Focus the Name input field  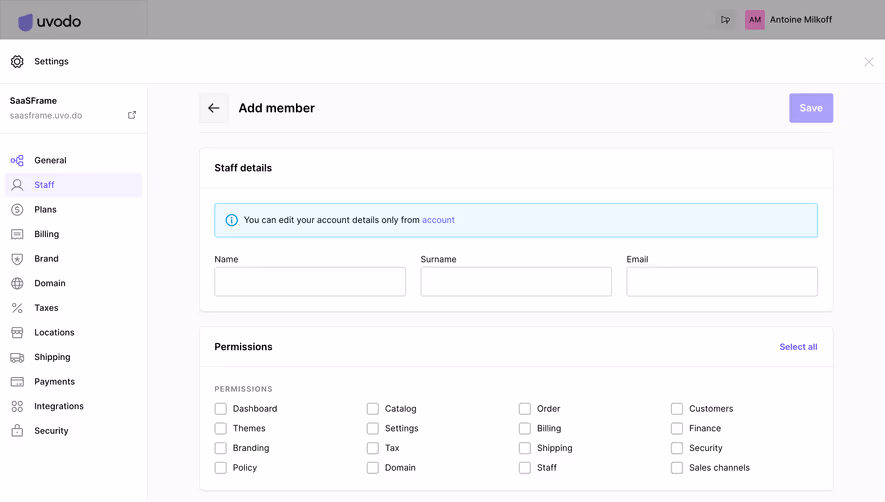(310, 282)
